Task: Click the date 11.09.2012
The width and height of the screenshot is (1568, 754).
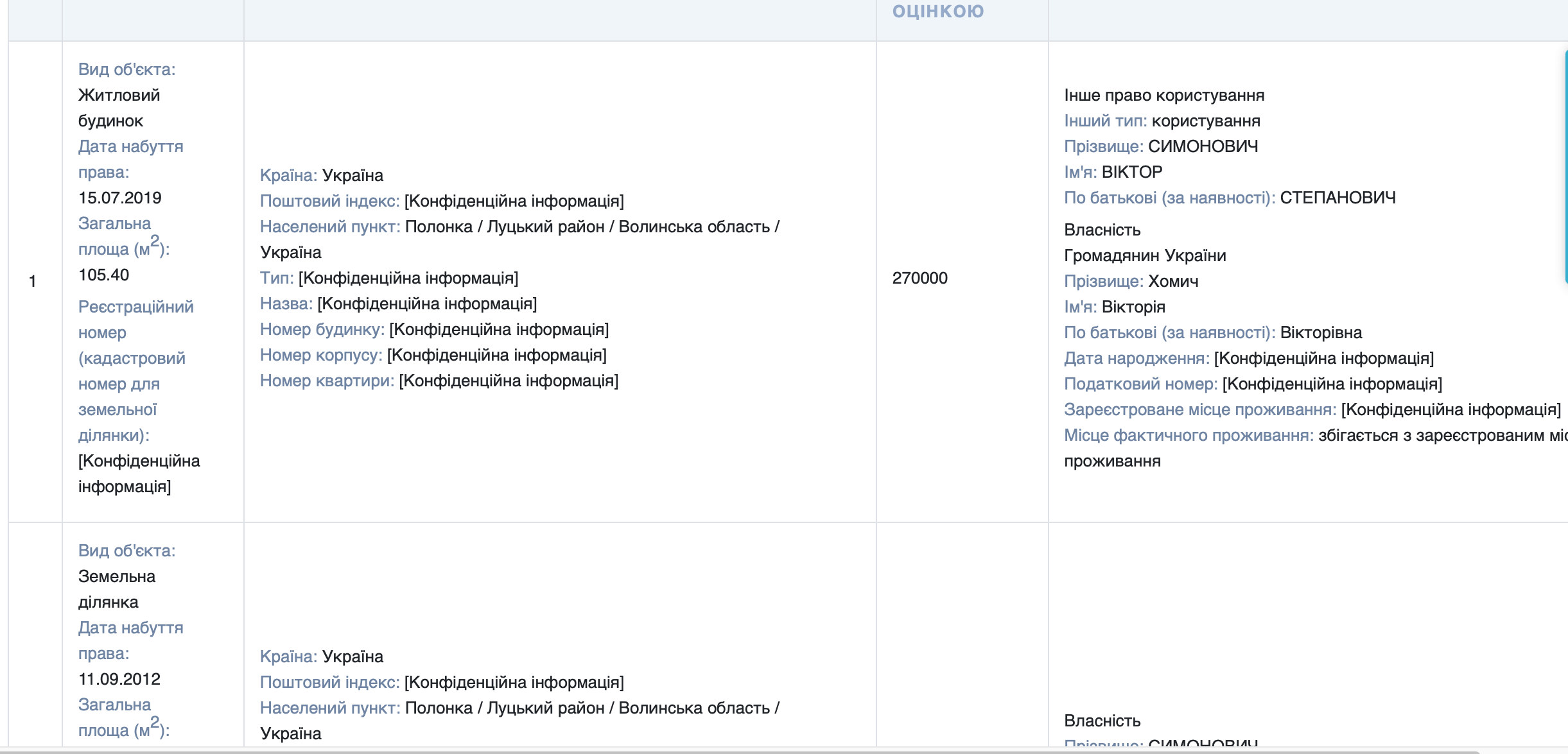Action: click(x=119, y=679)
